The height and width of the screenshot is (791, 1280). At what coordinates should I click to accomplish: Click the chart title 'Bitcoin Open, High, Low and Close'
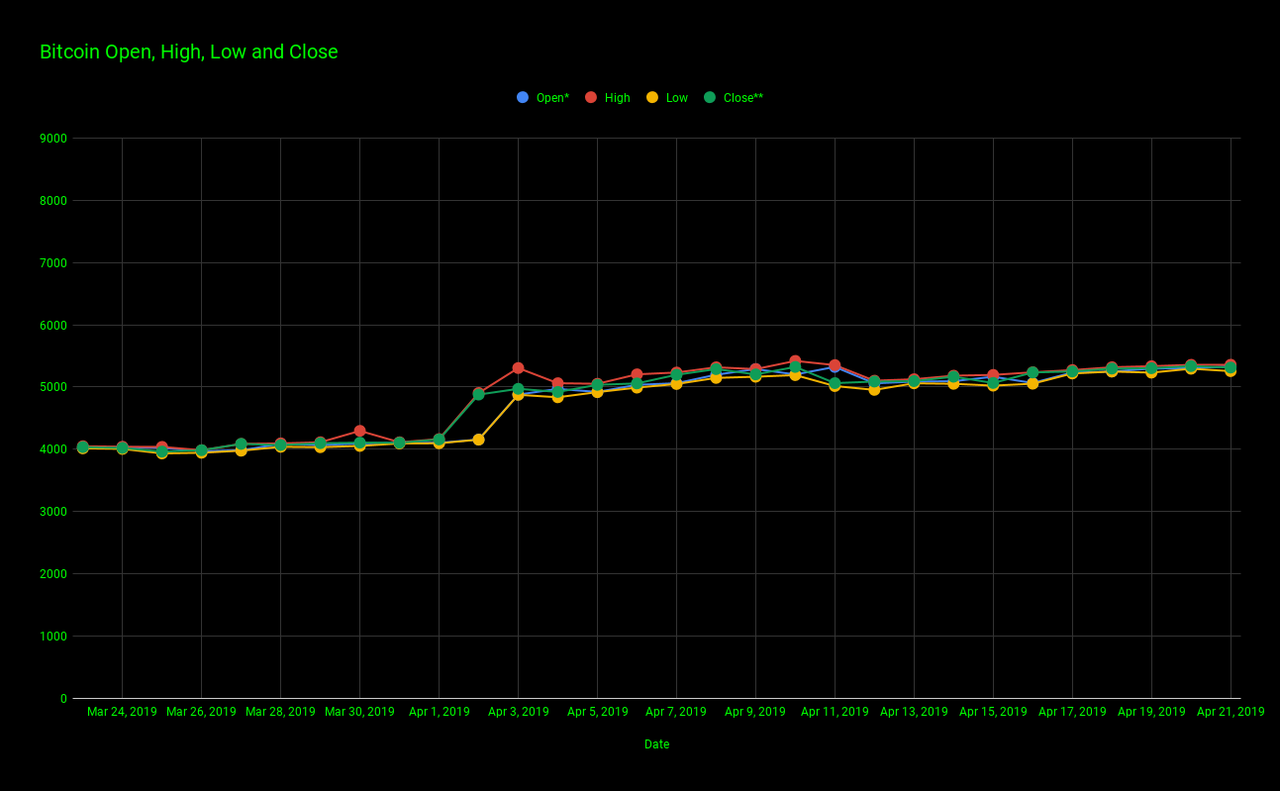click(x=189, y=52)
